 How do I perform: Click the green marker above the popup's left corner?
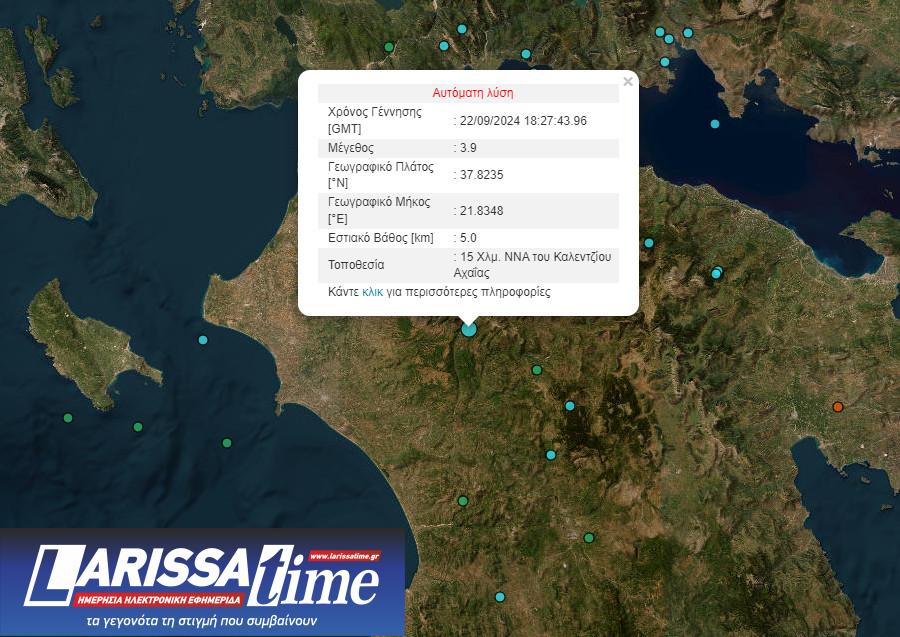pyautogui.click(x=389, y=47)
